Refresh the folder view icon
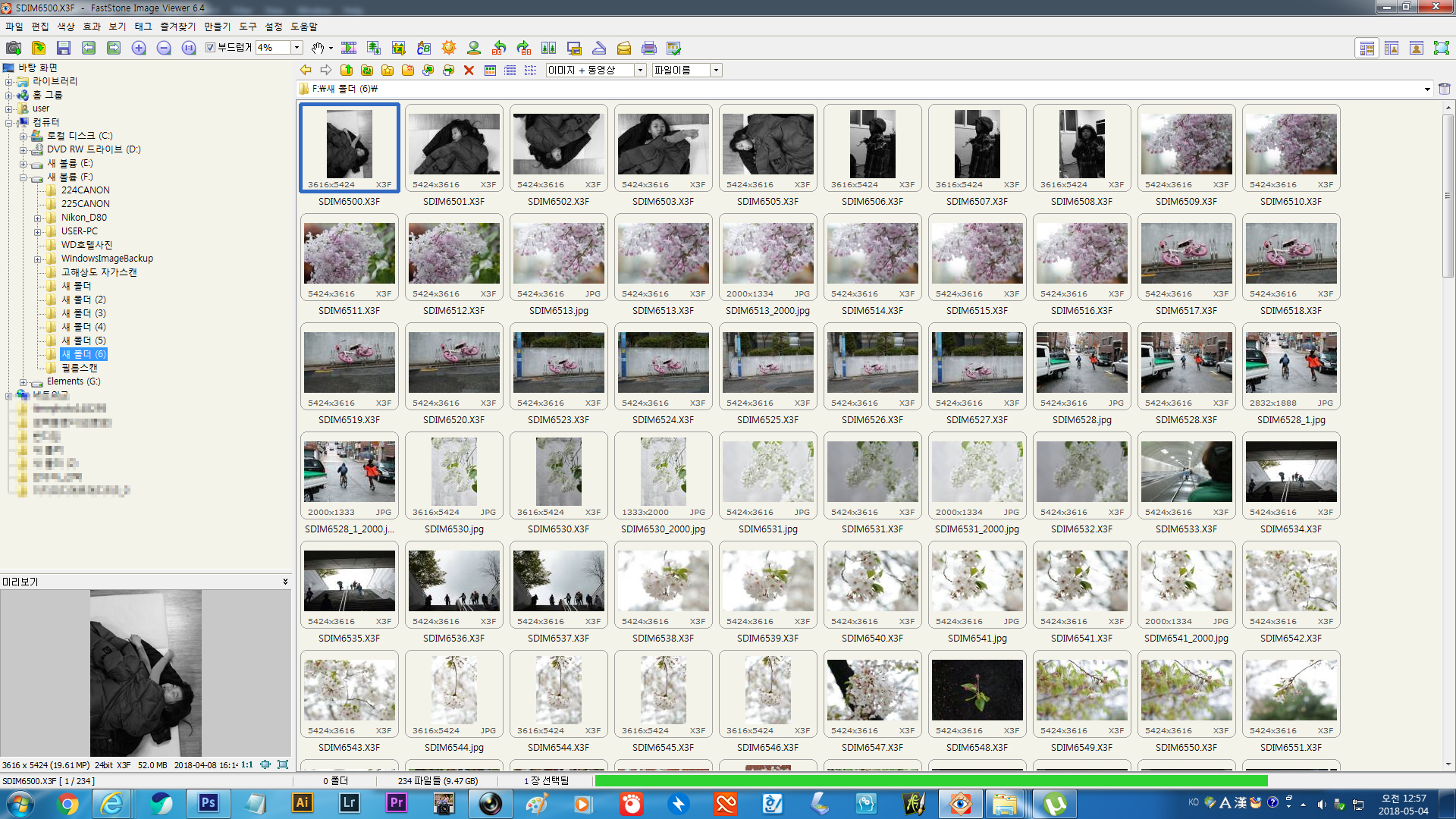 [367, 70]
